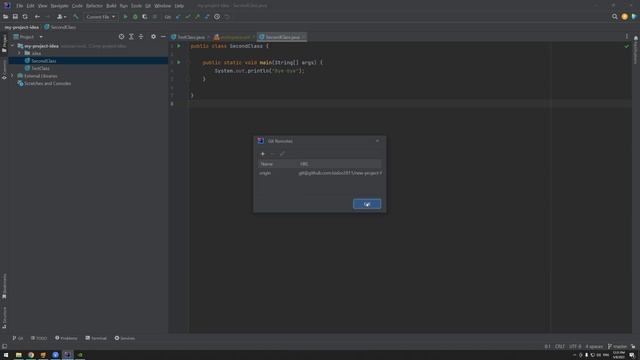
Task: Toggle the vertical Bookmarks tool window tab
Action: coord(4,286)
